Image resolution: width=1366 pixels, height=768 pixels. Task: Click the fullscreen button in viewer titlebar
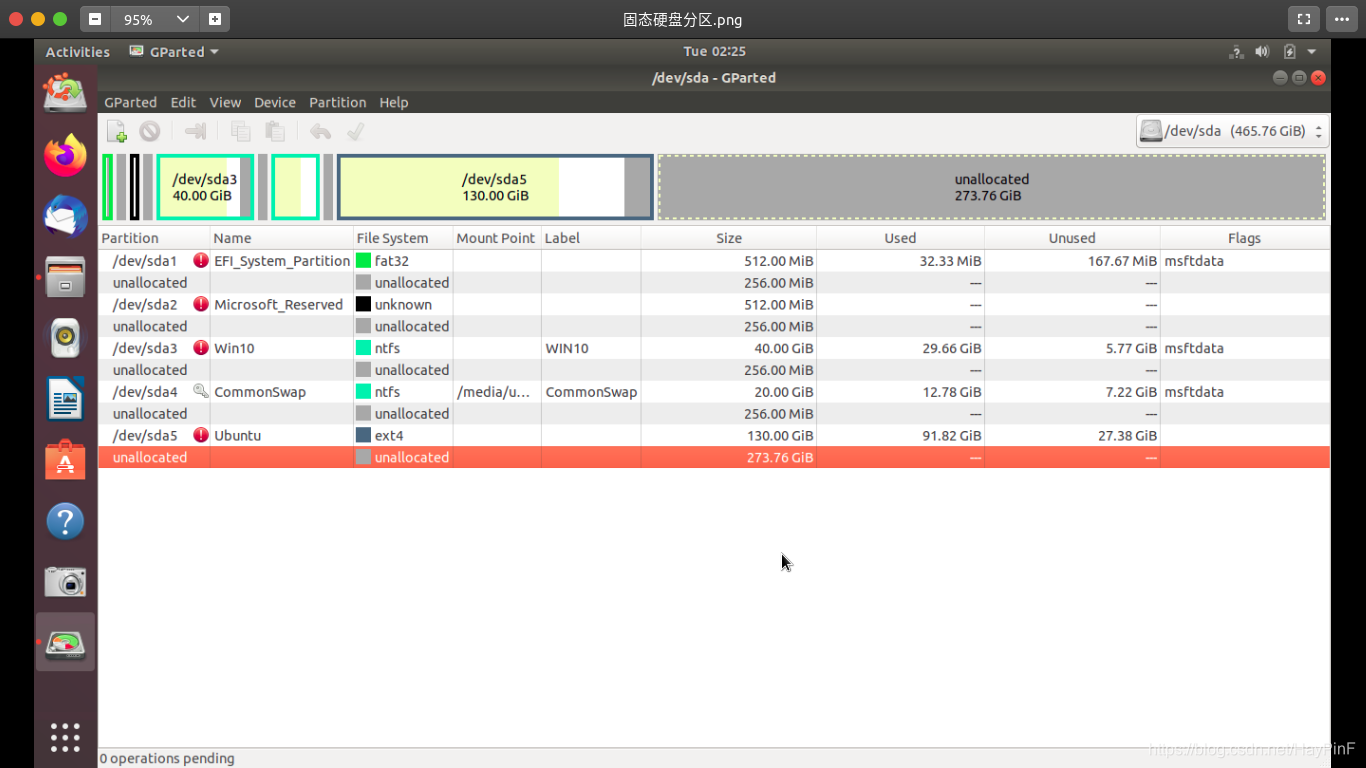[x=1303, y=19]
